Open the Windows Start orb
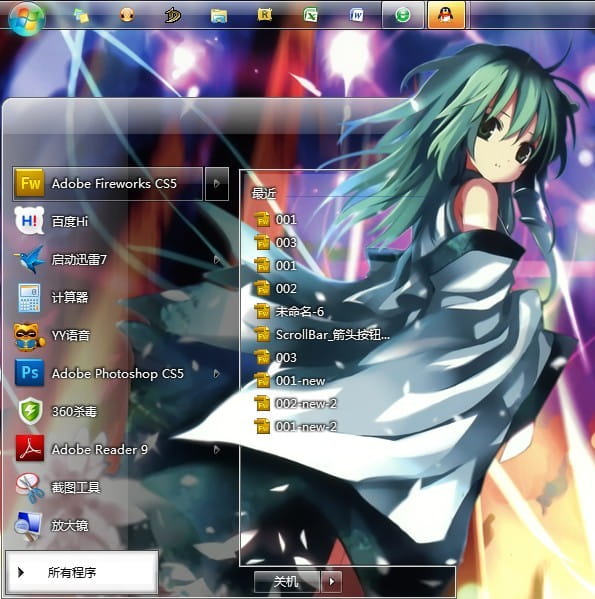595x599 pixels. point(26,18)
